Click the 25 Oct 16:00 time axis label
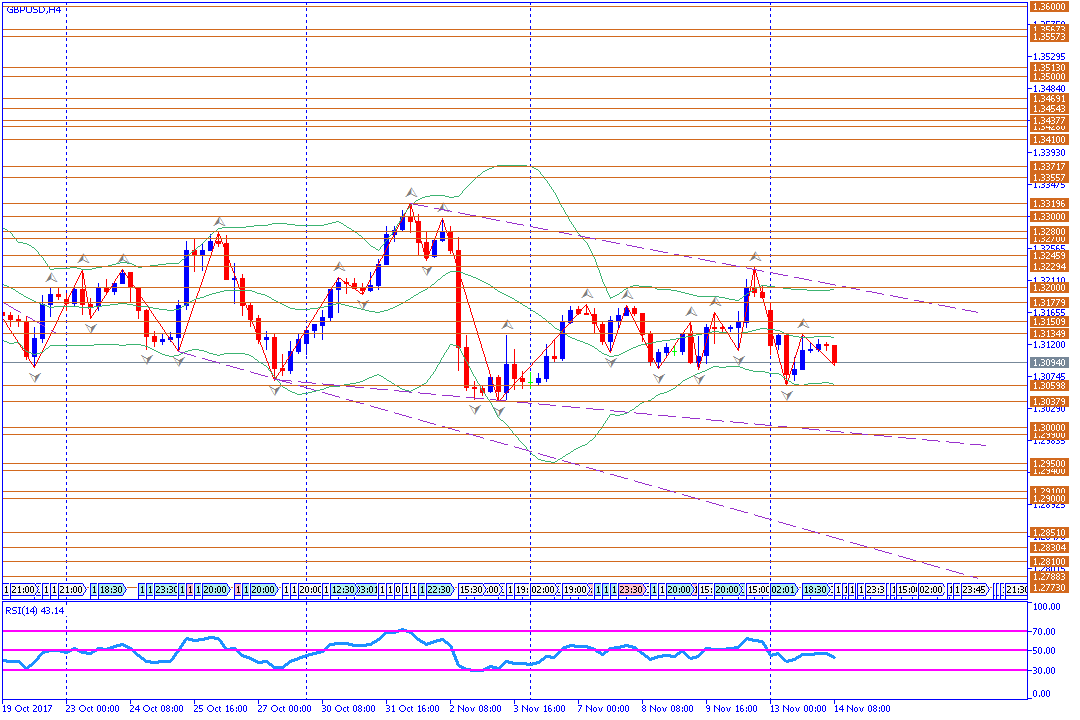The image size is (1080, 720). (220, 709)
